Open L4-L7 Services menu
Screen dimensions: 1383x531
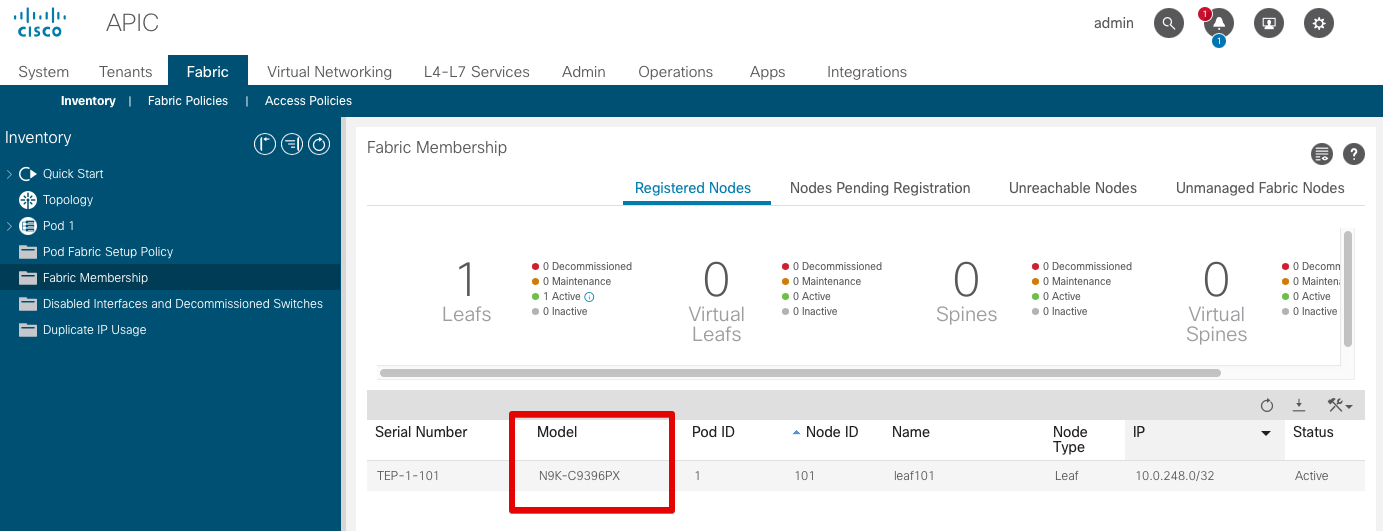[477, 72]
